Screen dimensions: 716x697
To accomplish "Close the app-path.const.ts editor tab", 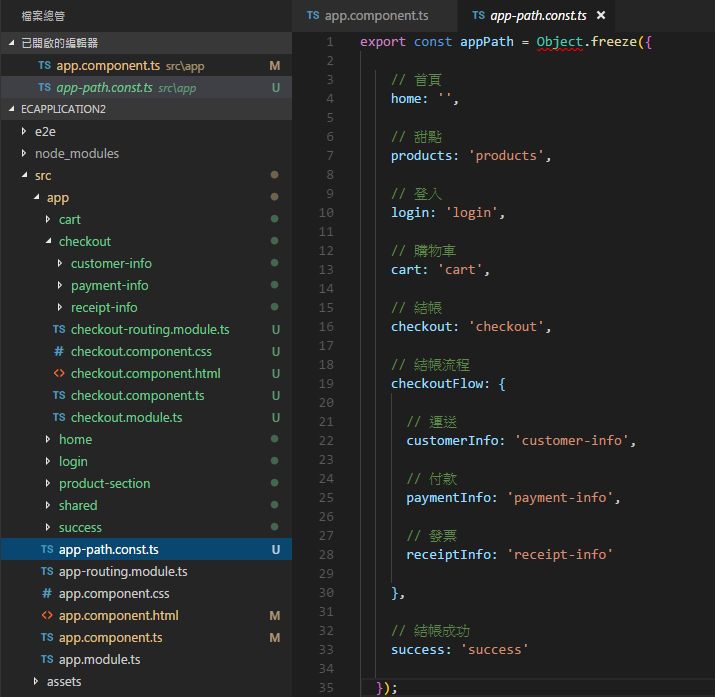I will (601, 16).
